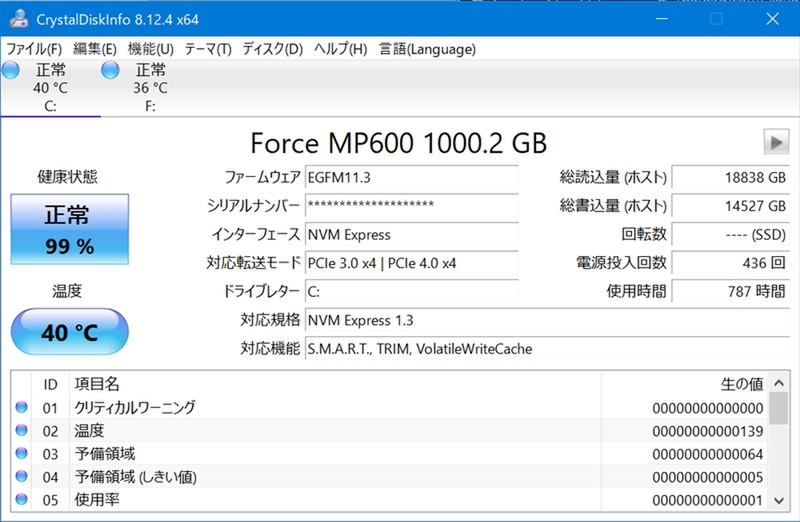This screenshot has height=522, width=800.
Task: Click the SMART list scrollbar thumb
Action: point(779,409)
